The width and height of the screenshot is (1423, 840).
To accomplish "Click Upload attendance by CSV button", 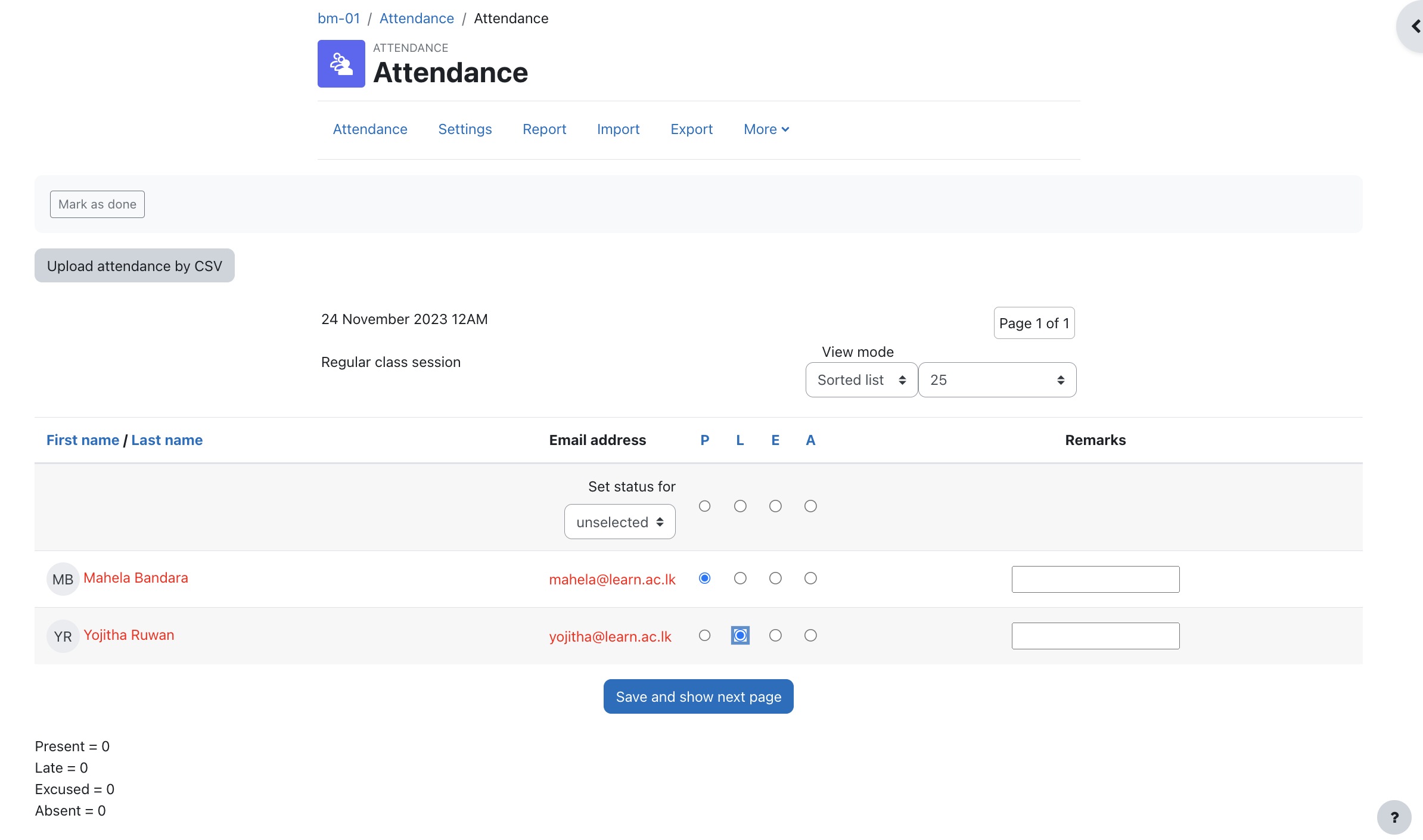I will 135,266.
